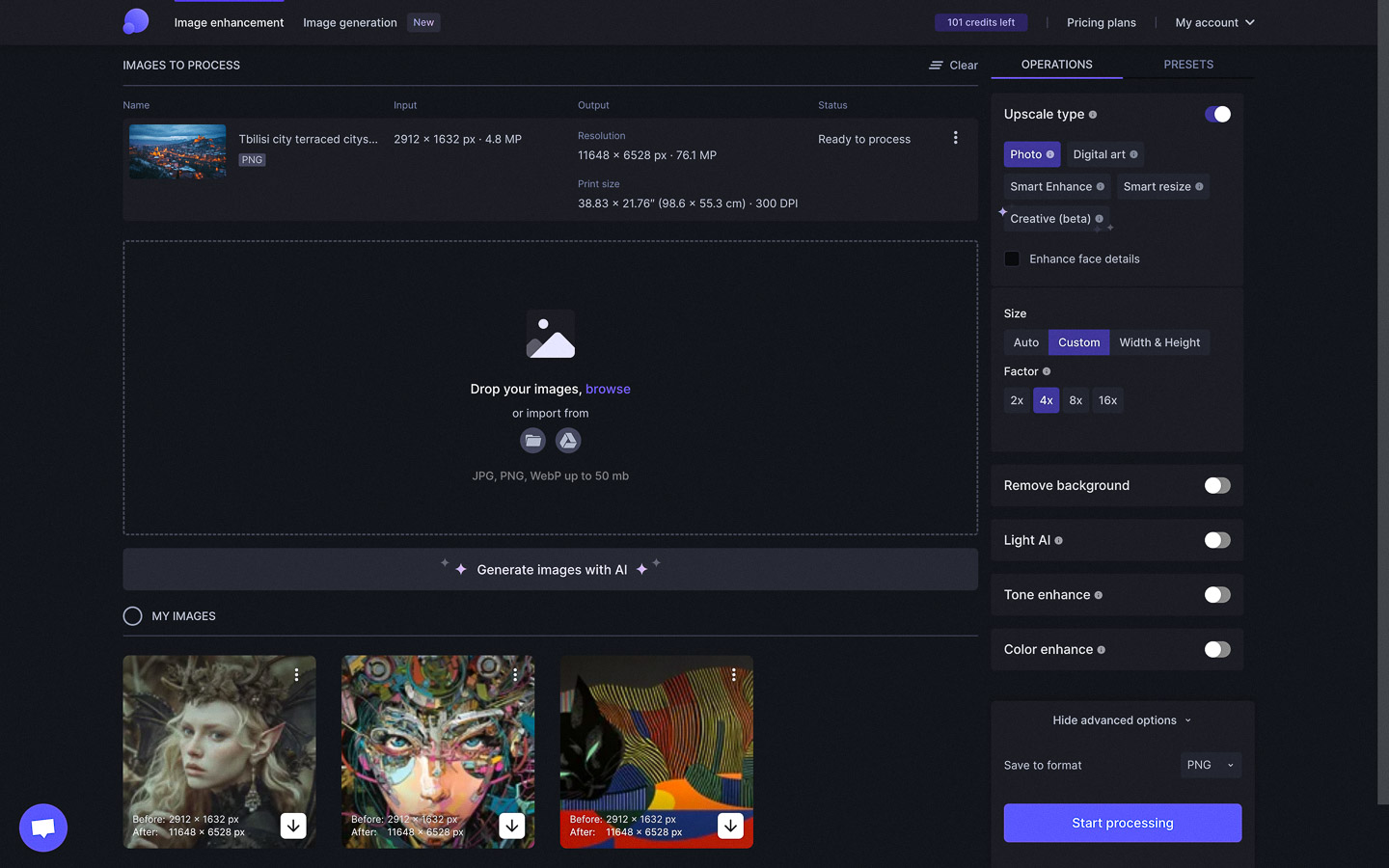Click sparkle icon left of Generate images text
1389x868 pixels.
click(461, 569)
